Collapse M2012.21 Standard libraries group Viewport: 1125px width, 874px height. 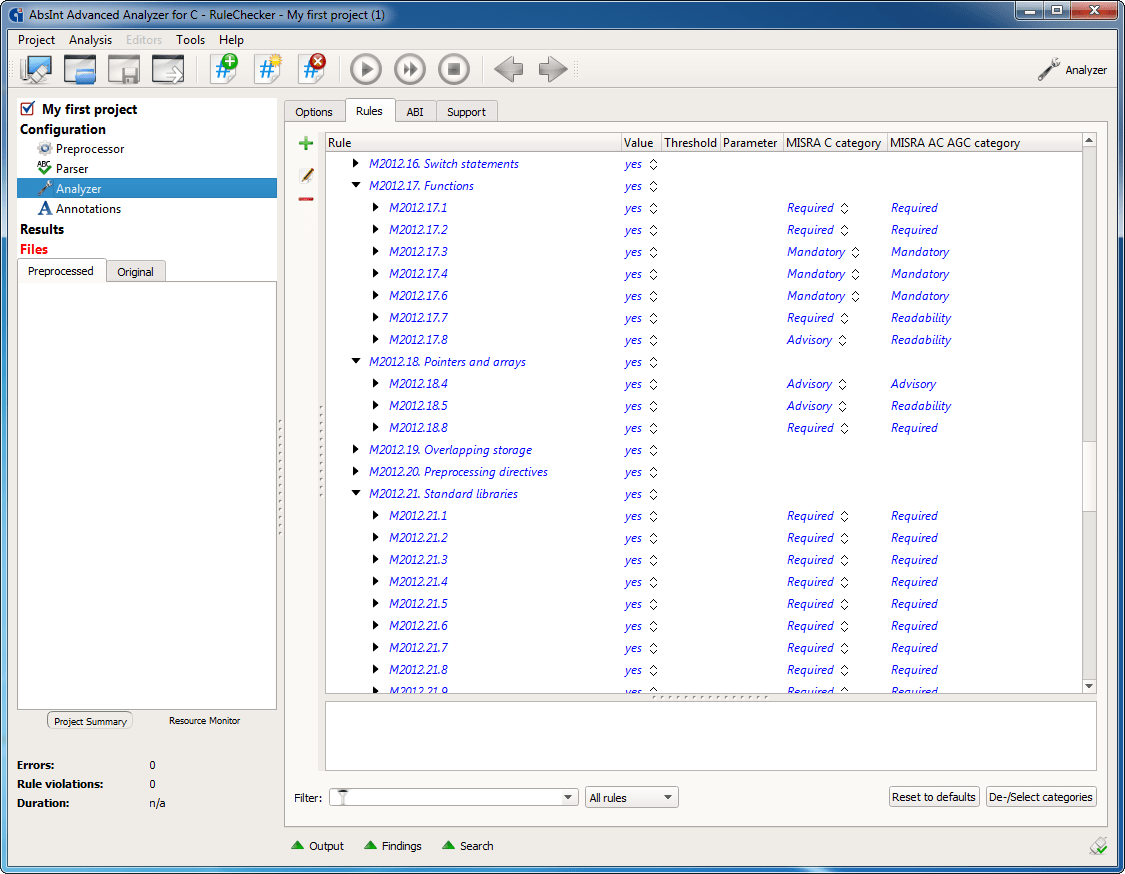(356, 493)
